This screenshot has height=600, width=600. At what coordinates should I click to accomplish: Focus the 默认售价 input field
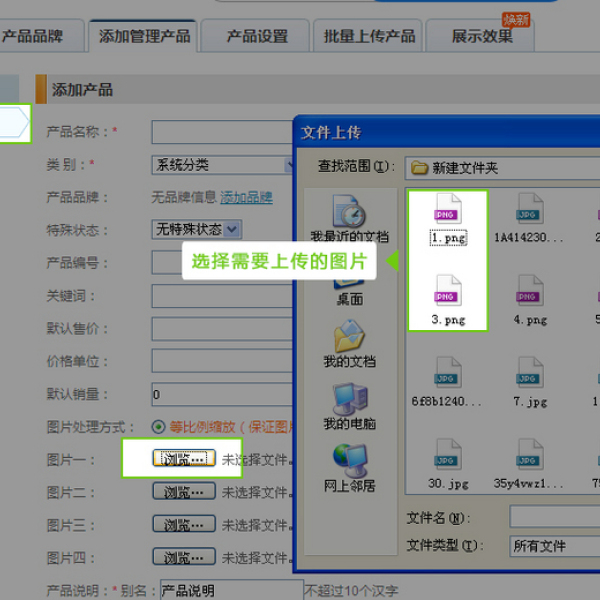click(222, 329)
